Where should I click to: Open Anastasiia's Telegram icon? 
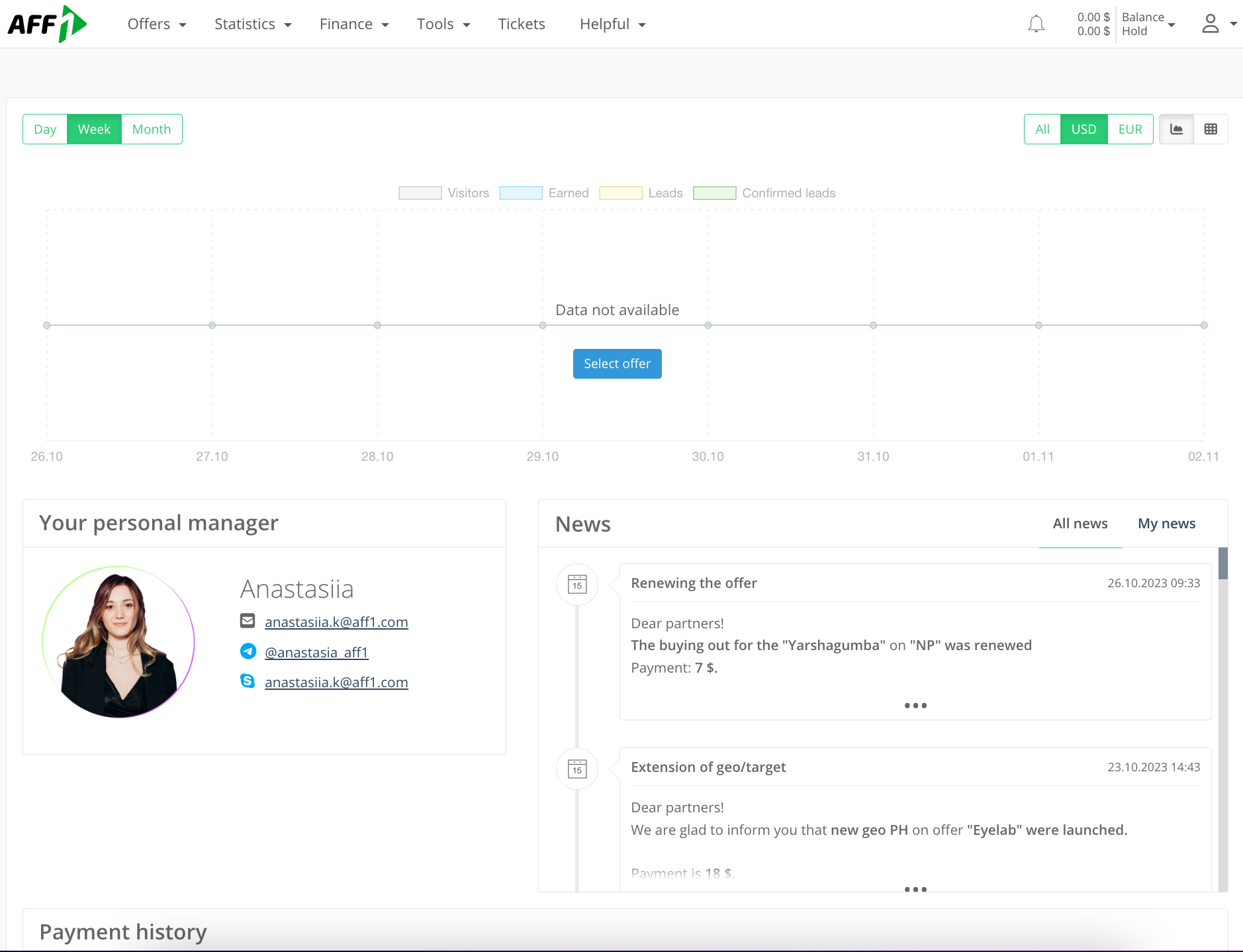pos(248,651)
